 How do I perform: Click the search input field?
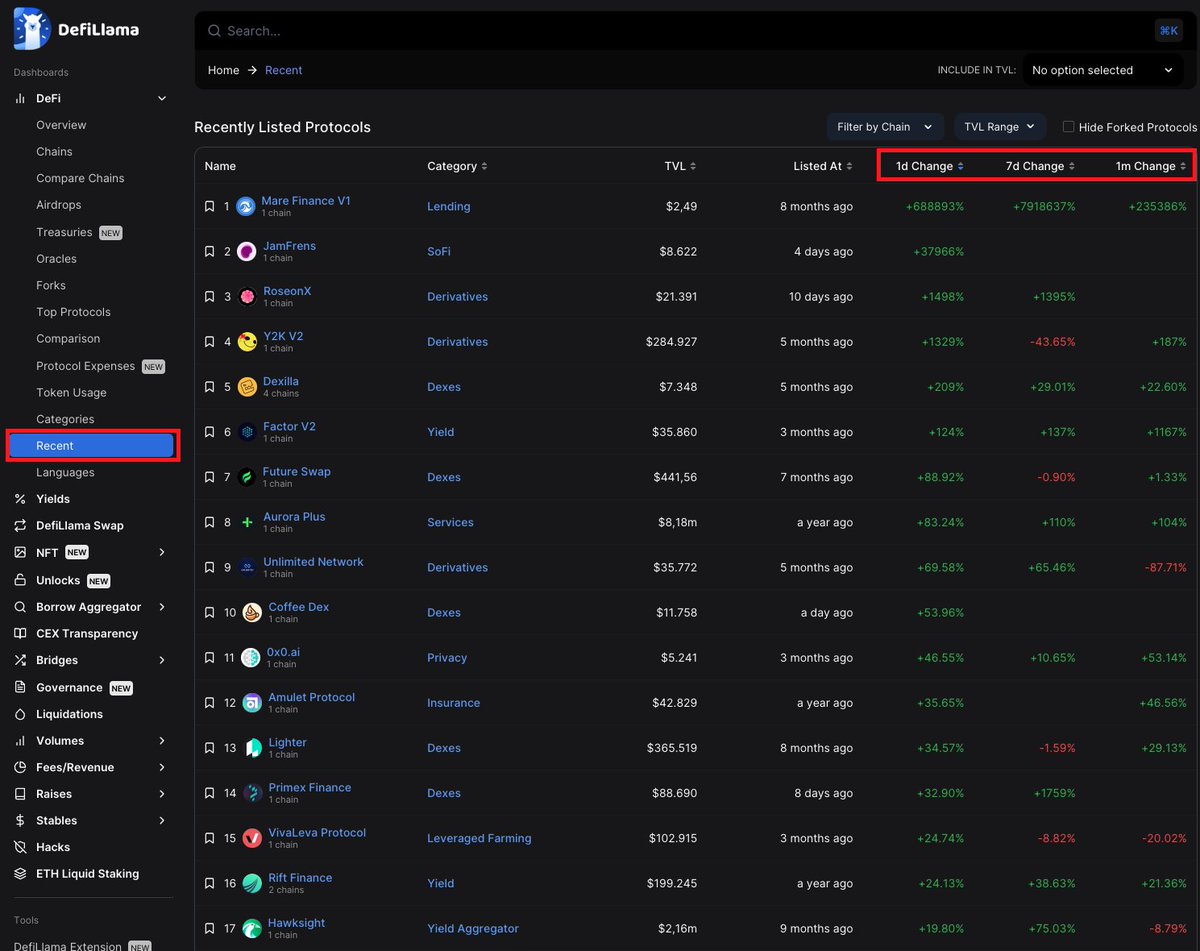674,31
